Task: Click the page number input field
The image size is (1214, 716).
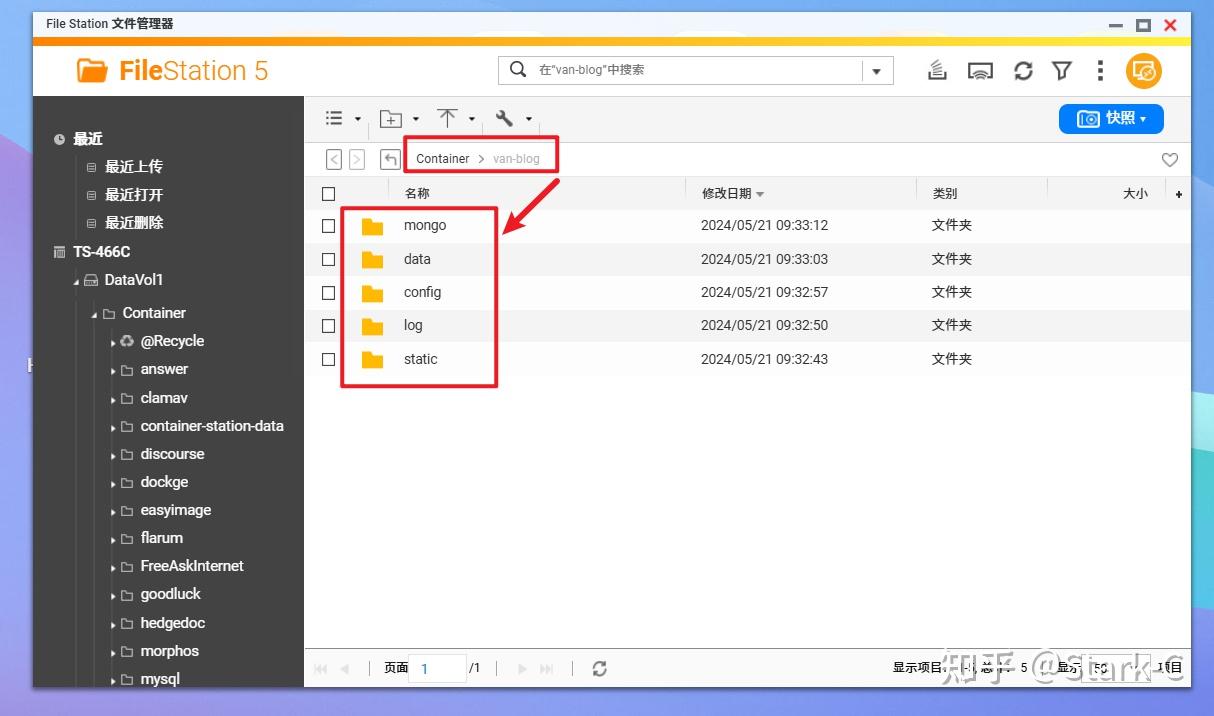Action: [x=438, y=668]
